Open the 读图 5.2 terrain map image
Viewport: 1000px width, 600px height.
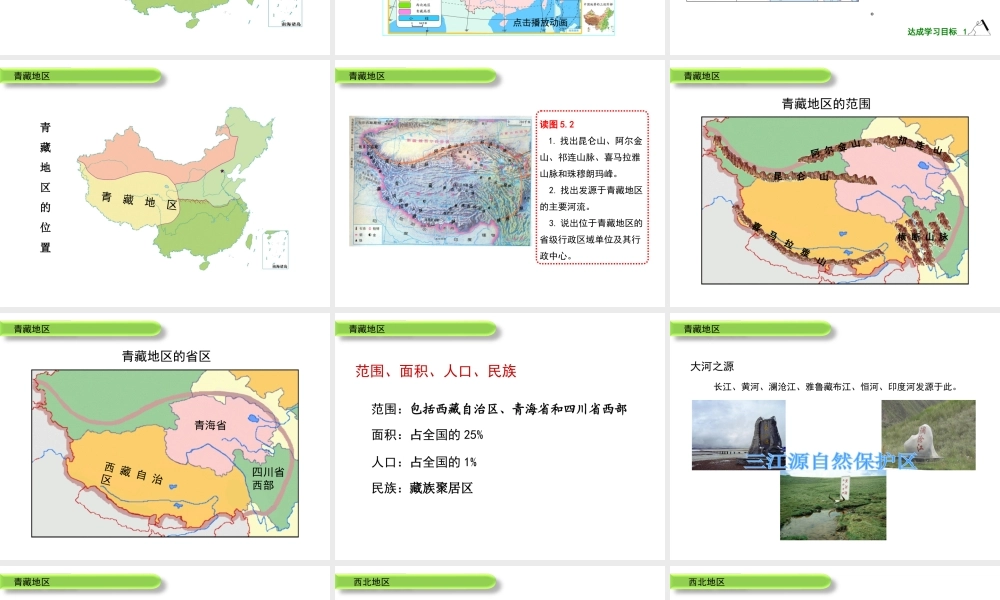[x=440, y=181]
